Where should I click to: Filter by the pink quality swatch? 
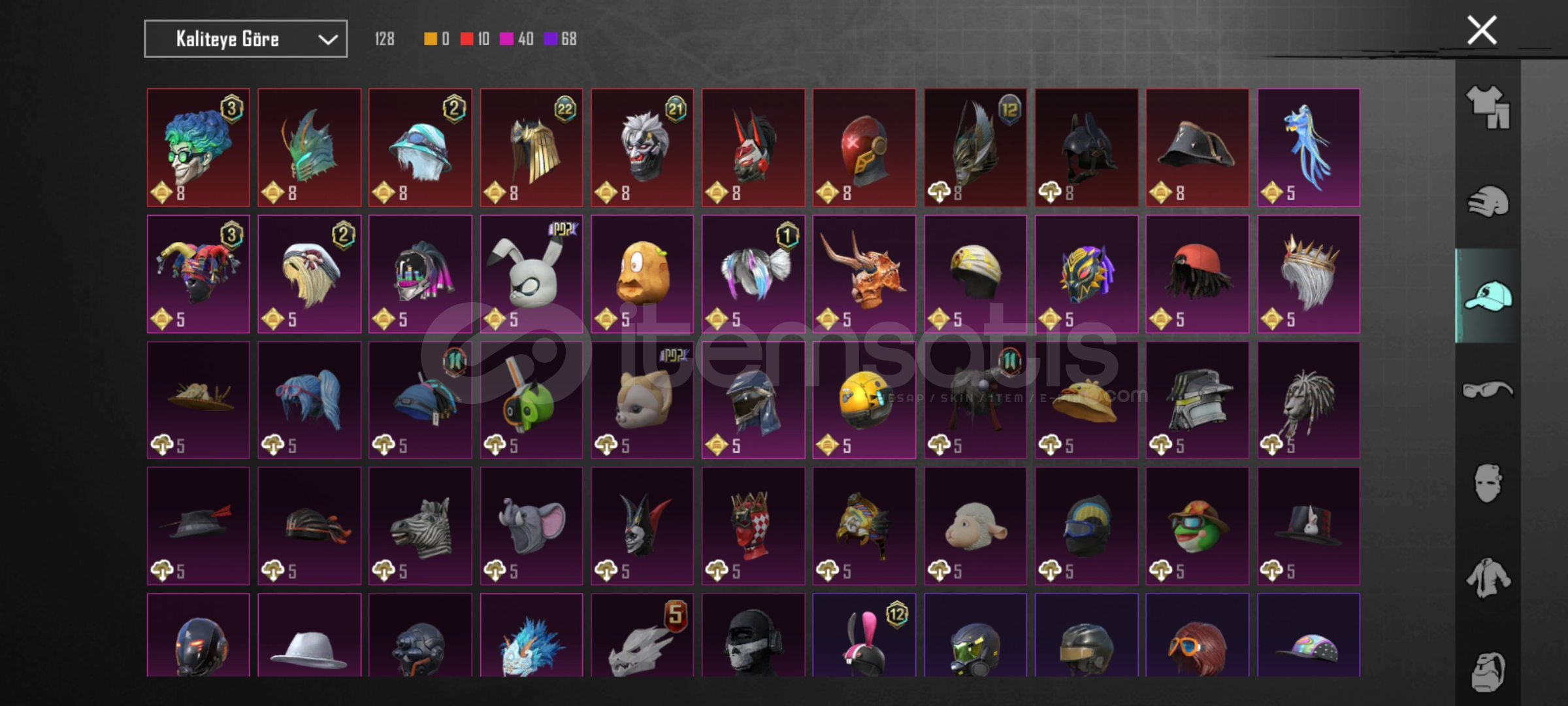506,39
